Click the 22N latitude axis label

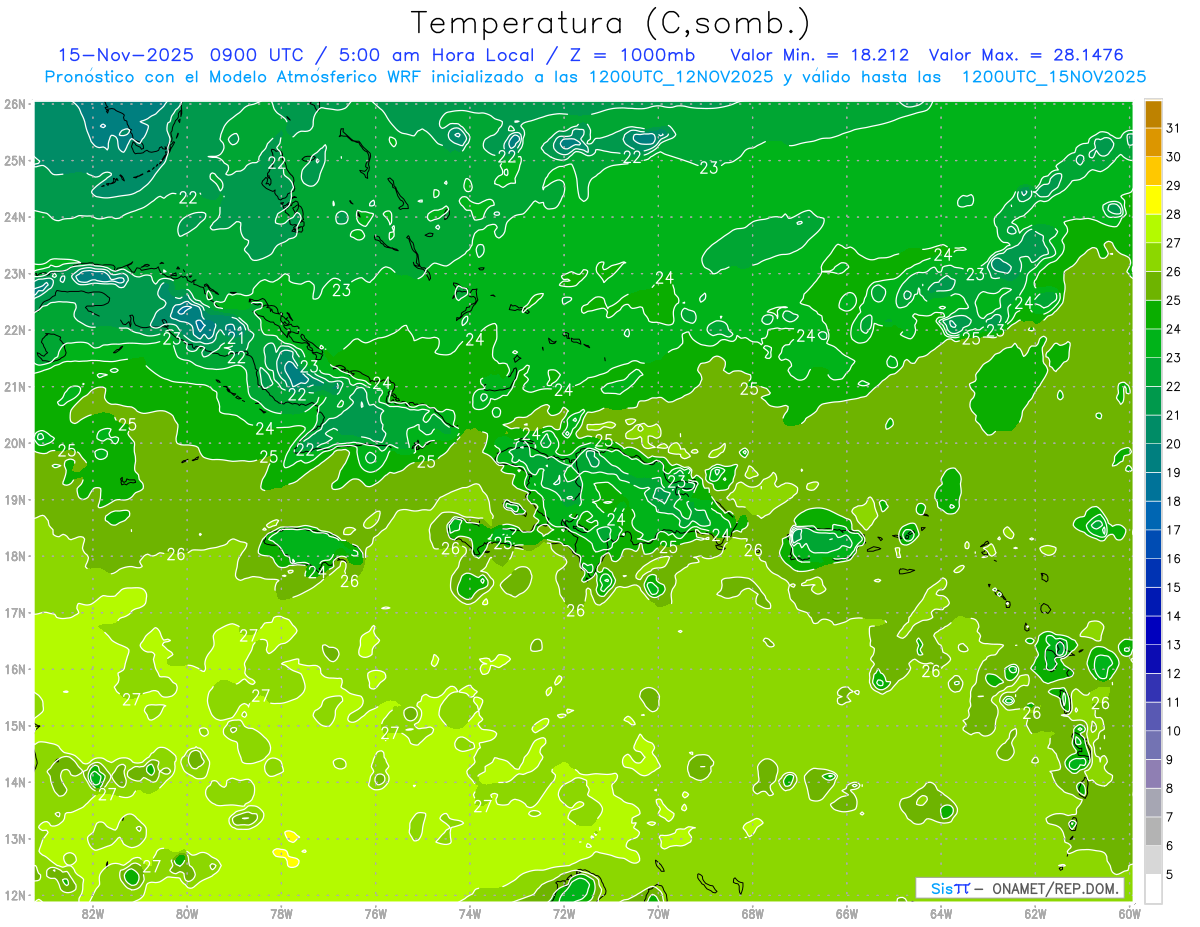[15, 330]
